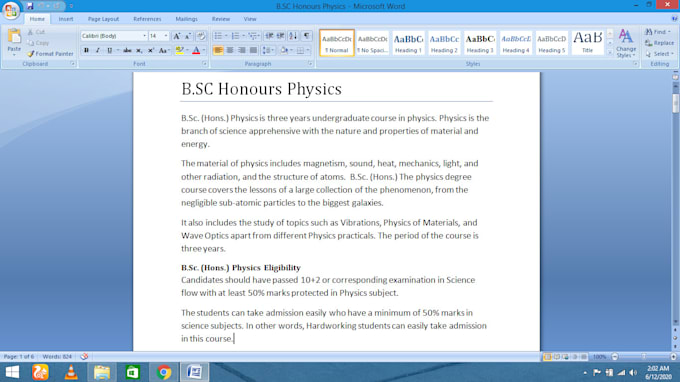
Task: Expand the Font dialog launcher
Action: click(x=204, y=64)
